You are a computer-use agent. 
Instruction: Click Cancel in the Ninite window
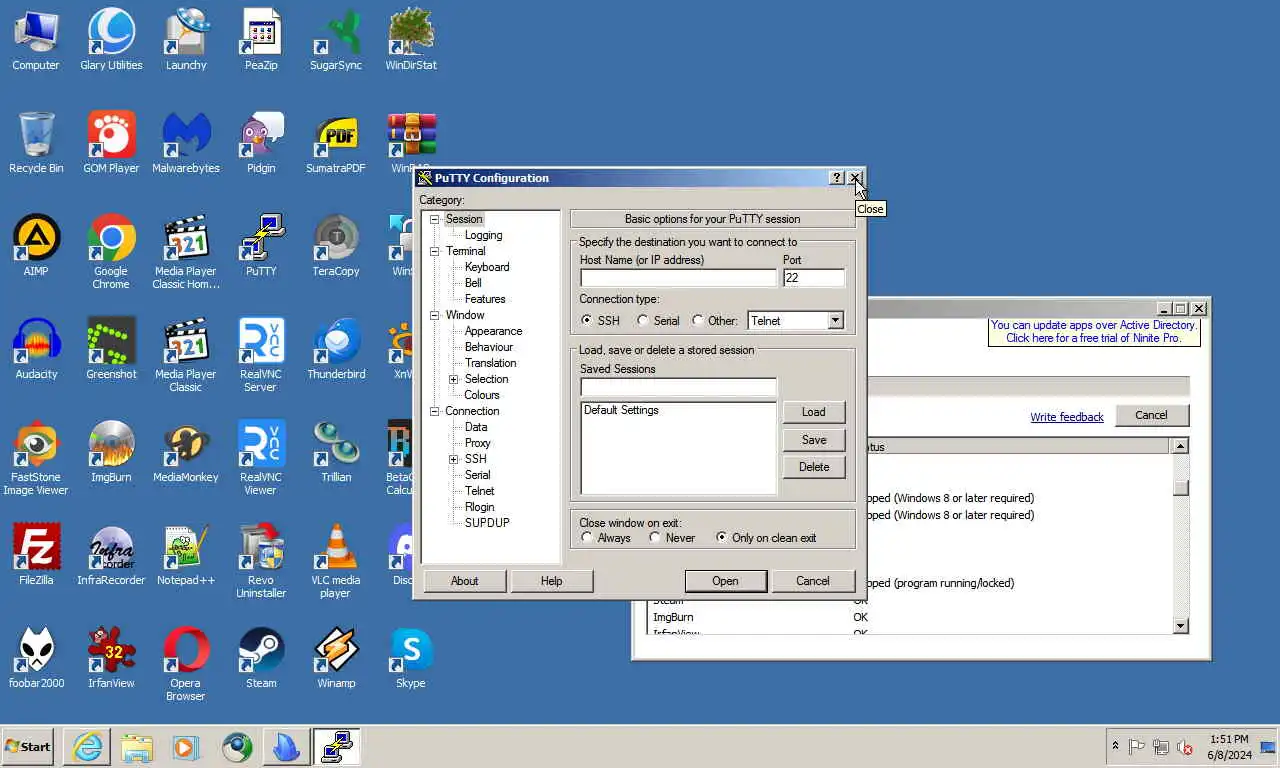[x=1151, y=415]
